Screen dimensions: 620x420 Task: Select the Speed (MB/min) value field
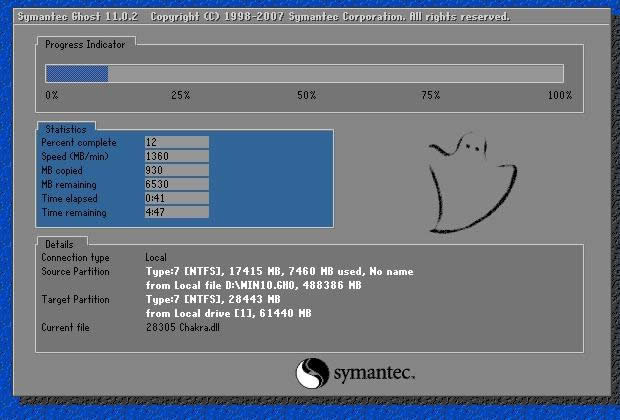tap(175, 156)
